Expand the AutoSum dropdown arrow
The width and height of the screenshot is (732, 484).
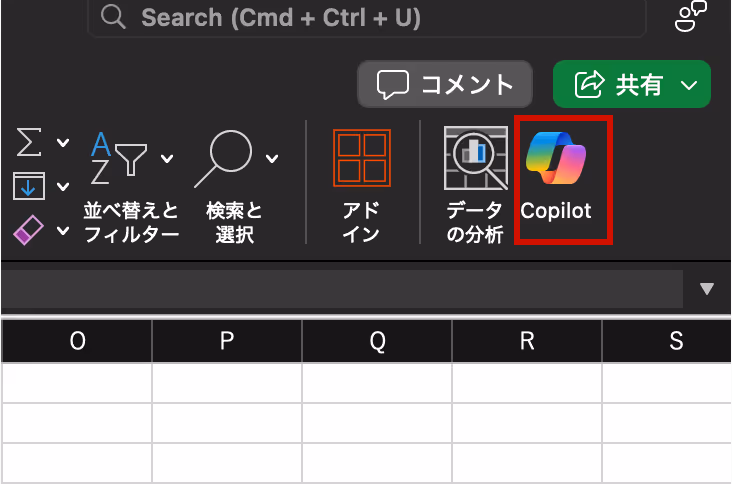63,142
